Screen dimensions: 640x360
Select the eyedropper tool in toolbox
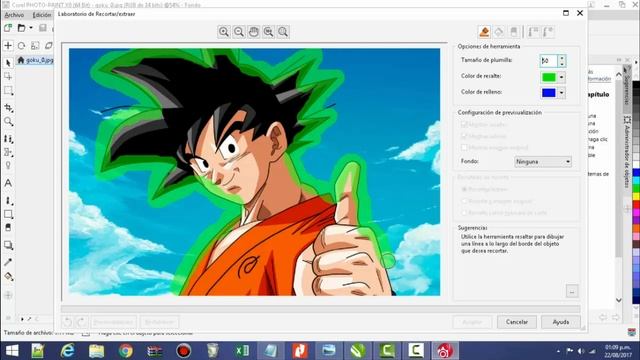[x=8, y=262]
